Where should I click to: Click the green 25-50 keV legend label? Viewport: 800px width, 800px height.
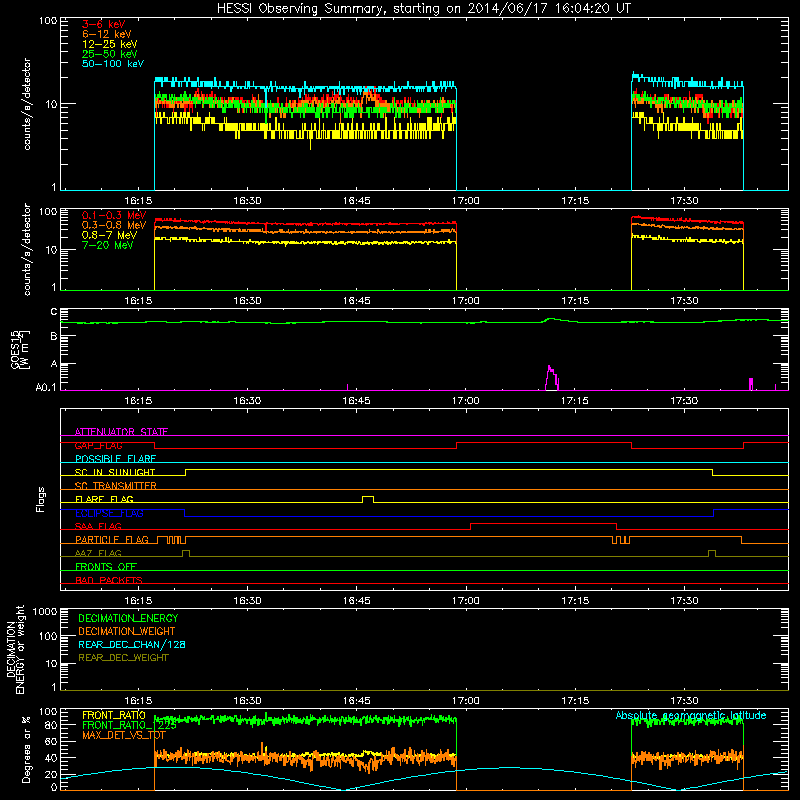tap(109, 54)
